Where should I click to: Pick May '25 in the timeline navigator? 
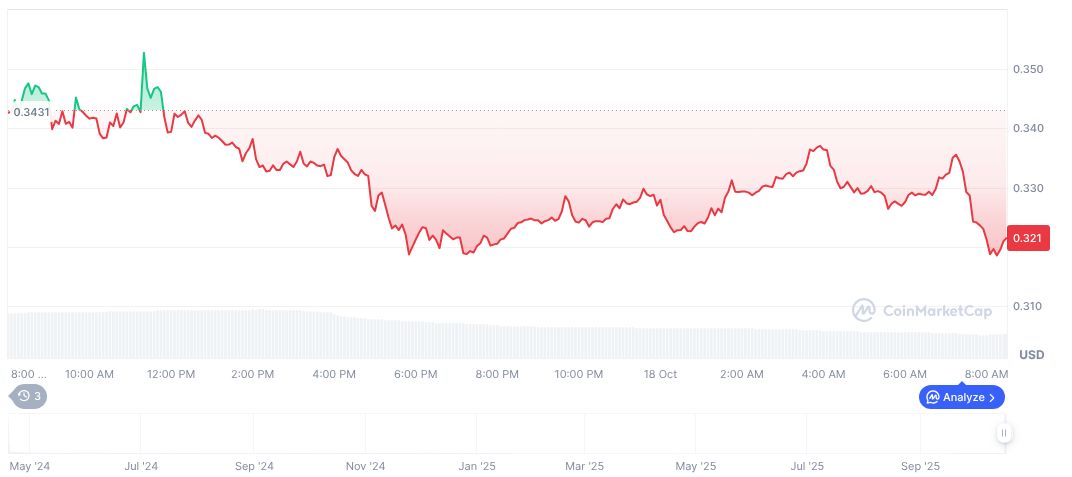(696, 466)
